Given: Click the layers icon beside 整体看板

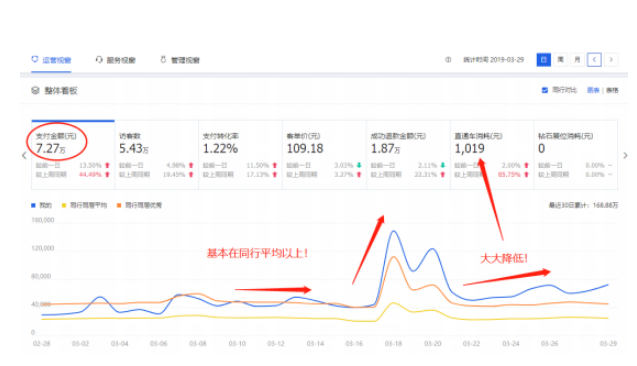Looking at the screenshot, I should [35, 90].
